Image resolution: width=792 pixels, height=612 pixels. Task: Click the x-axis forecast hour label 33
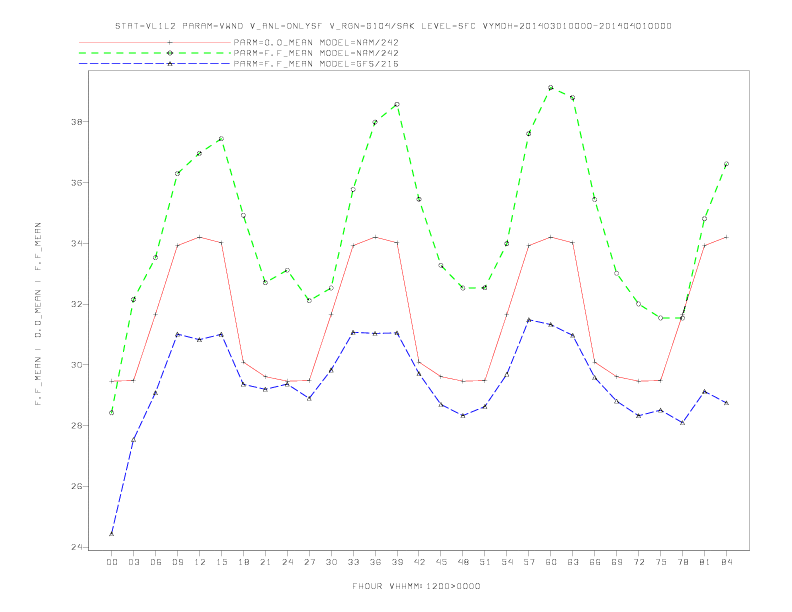pyautogui.click(x=353, y=562)
